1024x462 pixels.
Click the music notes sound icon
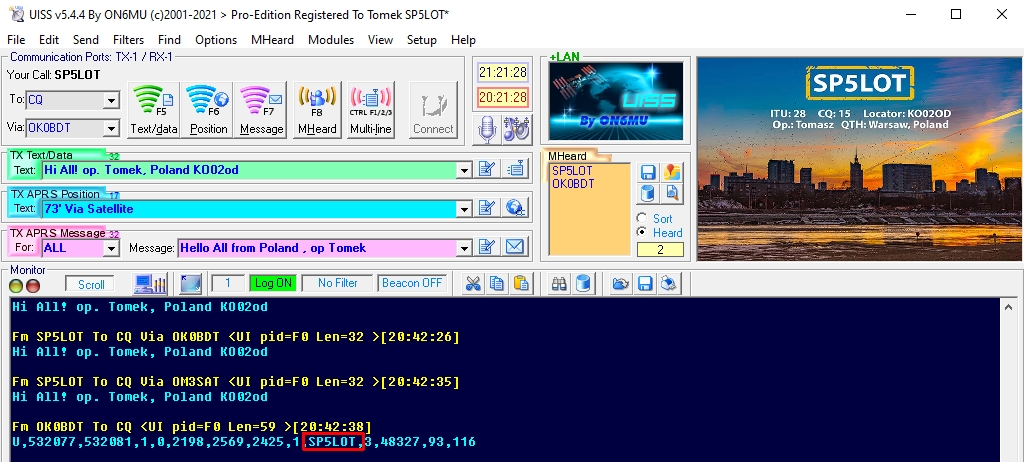point(517,128)
